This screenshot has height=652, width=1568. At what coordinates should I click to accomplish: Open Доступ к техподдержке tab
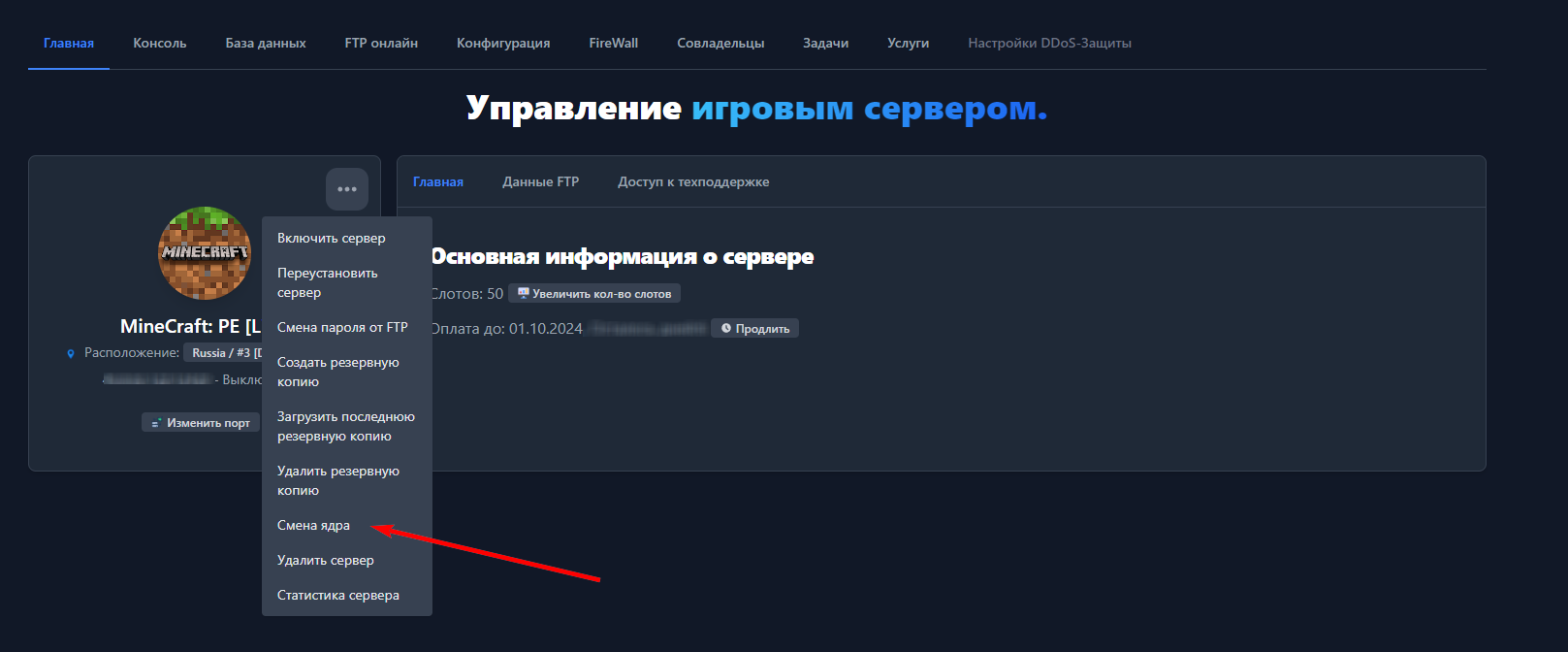coord(693,181)
